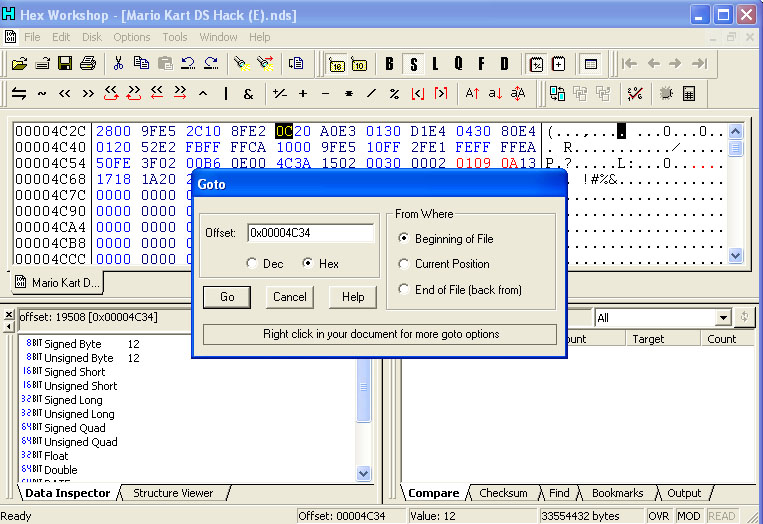Click Data Inspector scrollbar down arrow

click(363, 473)
